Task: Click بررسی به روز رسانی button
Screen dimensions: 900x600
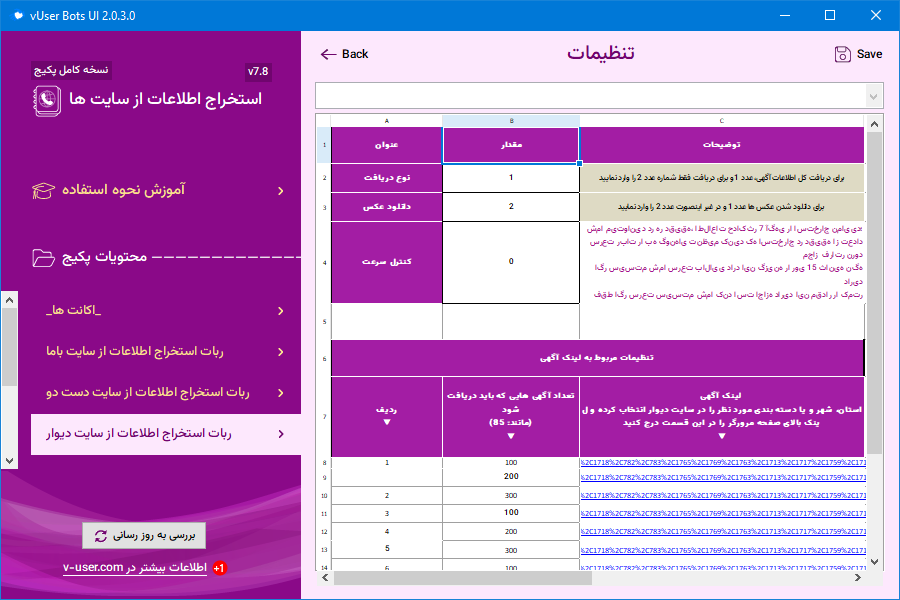Action: coord(144,536)
